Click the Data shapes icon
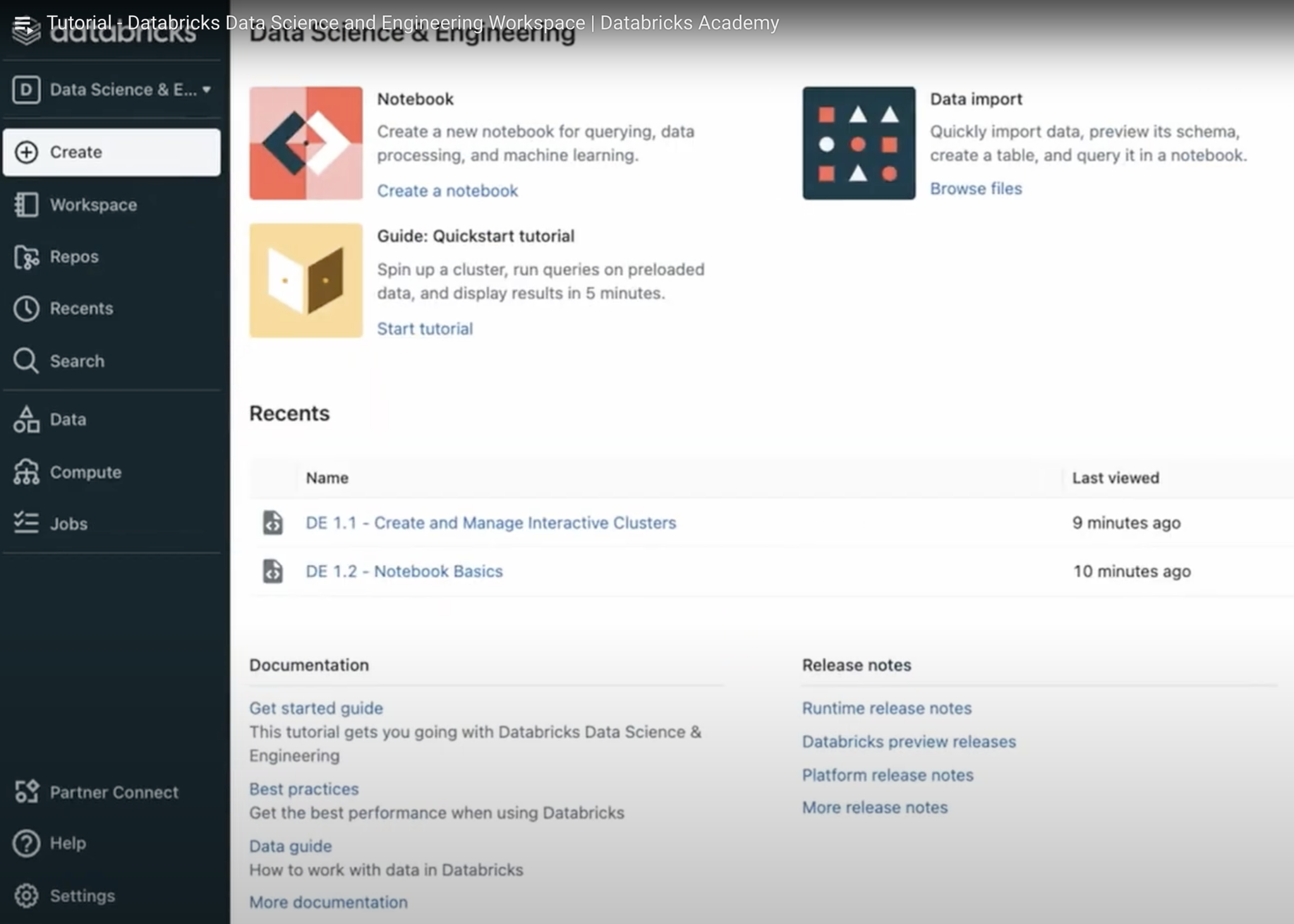 click(x=26, y=419)
